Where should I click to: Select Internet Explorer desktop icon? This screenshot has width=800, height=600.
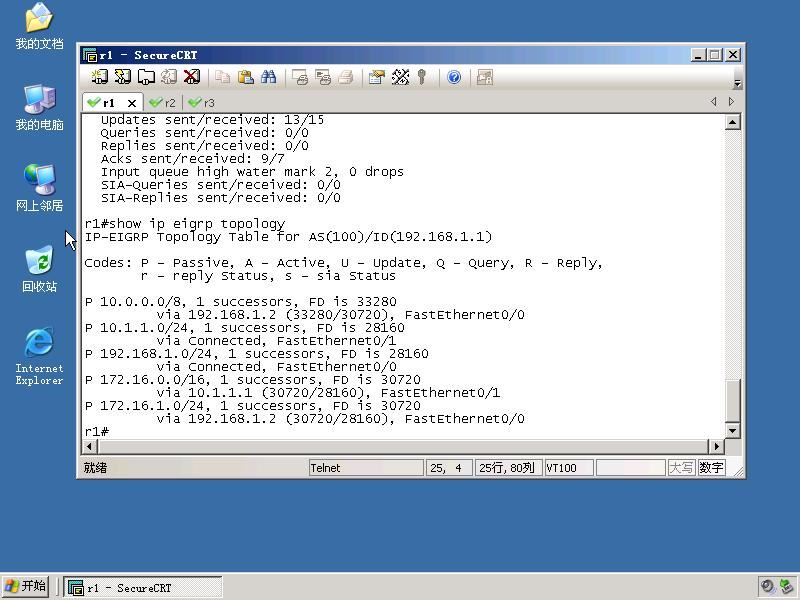pos(39,356)
